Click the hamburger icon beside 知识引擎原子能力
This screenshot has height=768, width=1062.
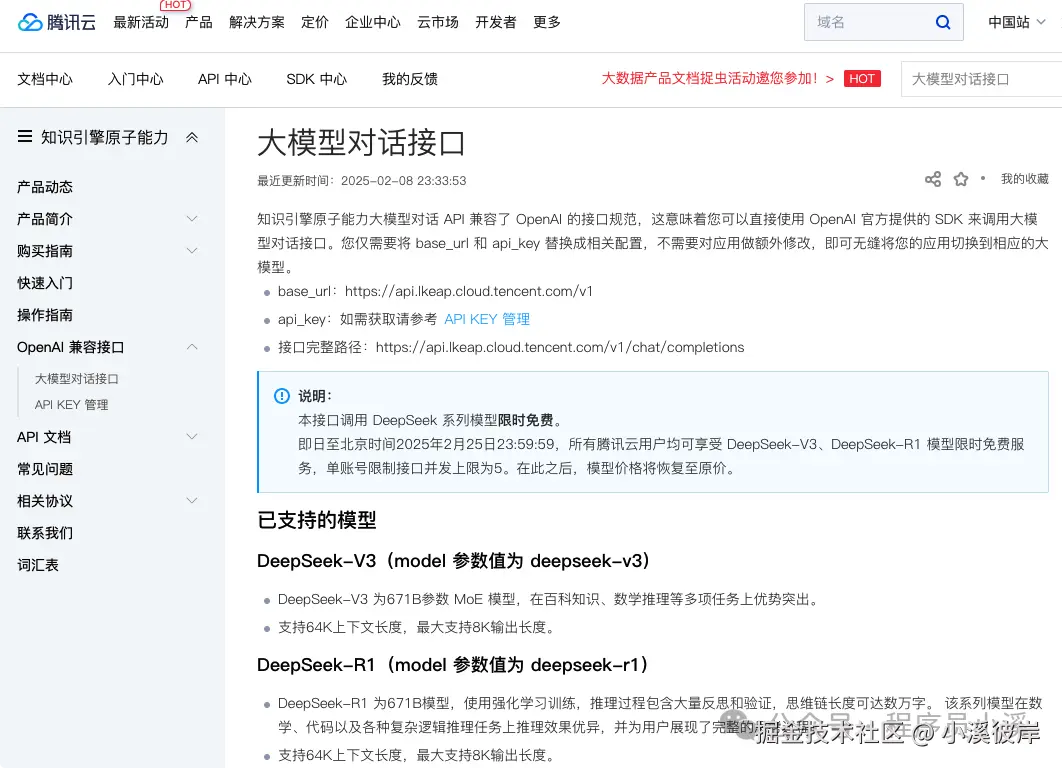tap(24, 137)
